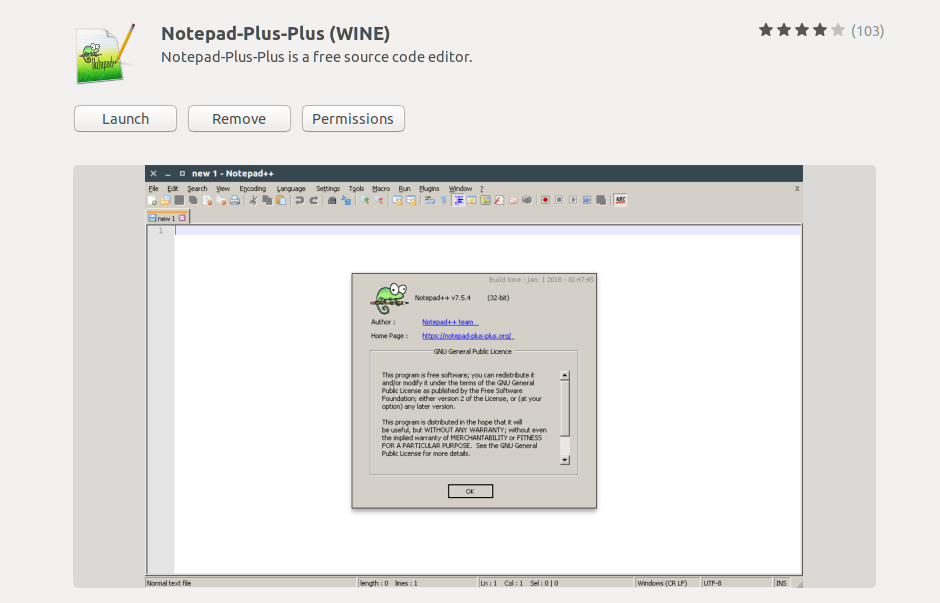Click the Print toolbar icon

(235, 200)
